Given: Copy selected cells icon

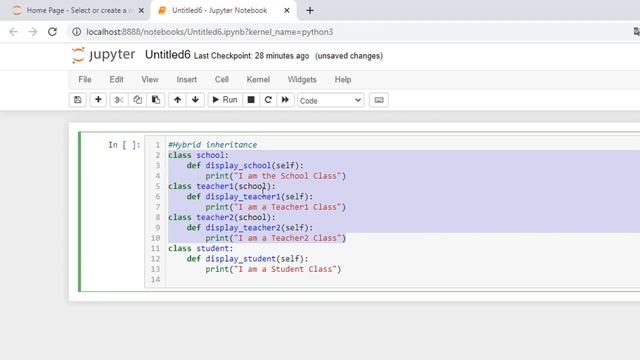Looking at the screenshot, I should pyautogui.click(x=138, y=100).
